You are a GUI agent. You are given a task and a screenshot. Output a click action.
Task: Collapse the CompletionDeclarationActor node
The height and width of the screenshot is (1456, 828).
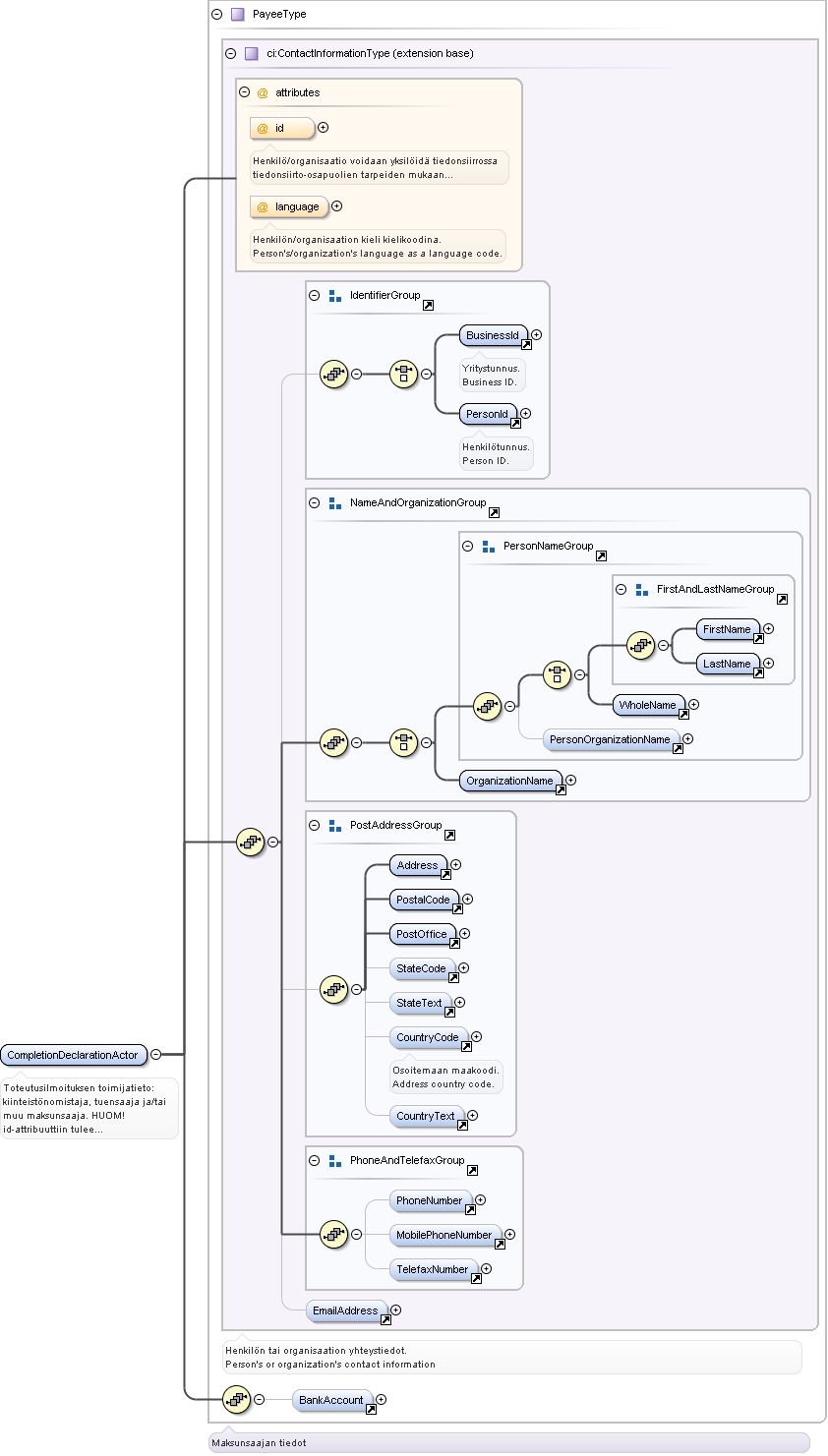(155, 1055)
